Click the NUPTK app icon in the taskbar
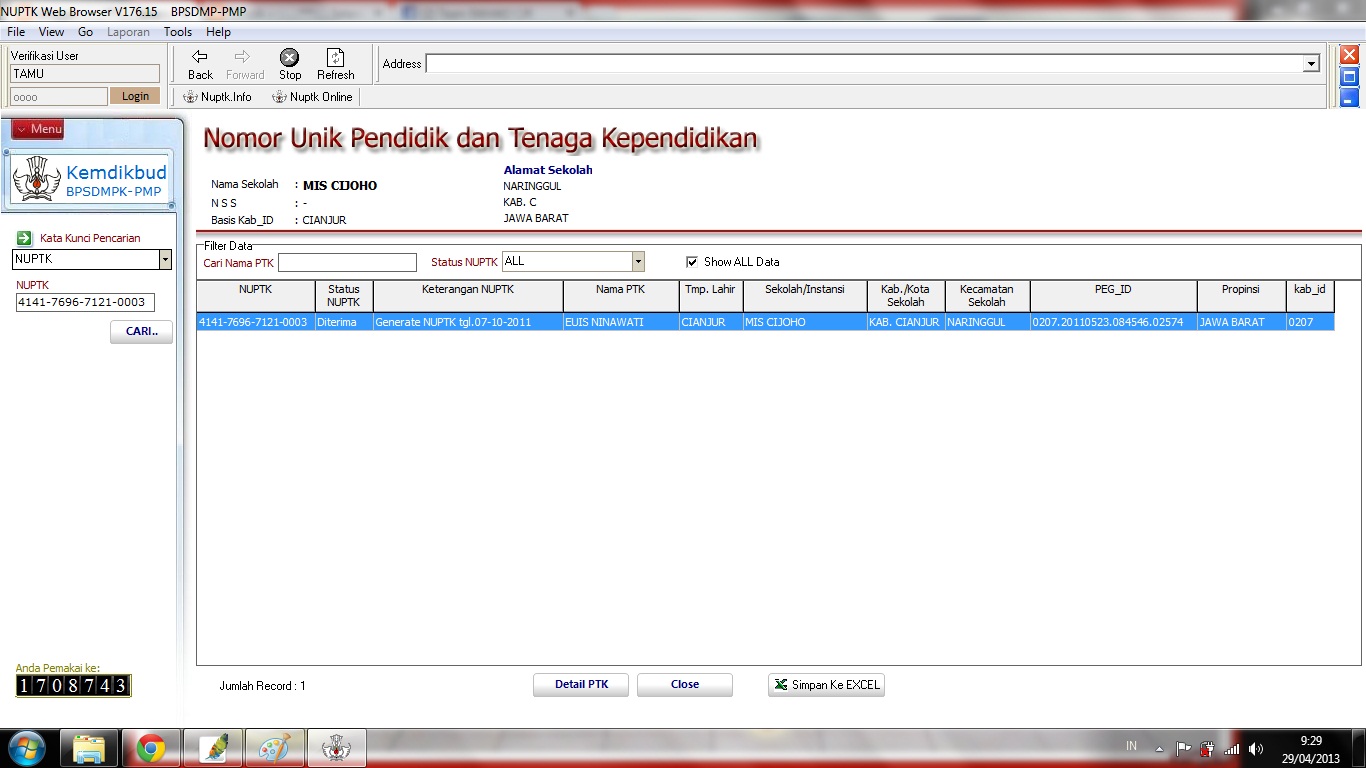The height and width of the screenshot is (768, 1366). tap(336, 749)
